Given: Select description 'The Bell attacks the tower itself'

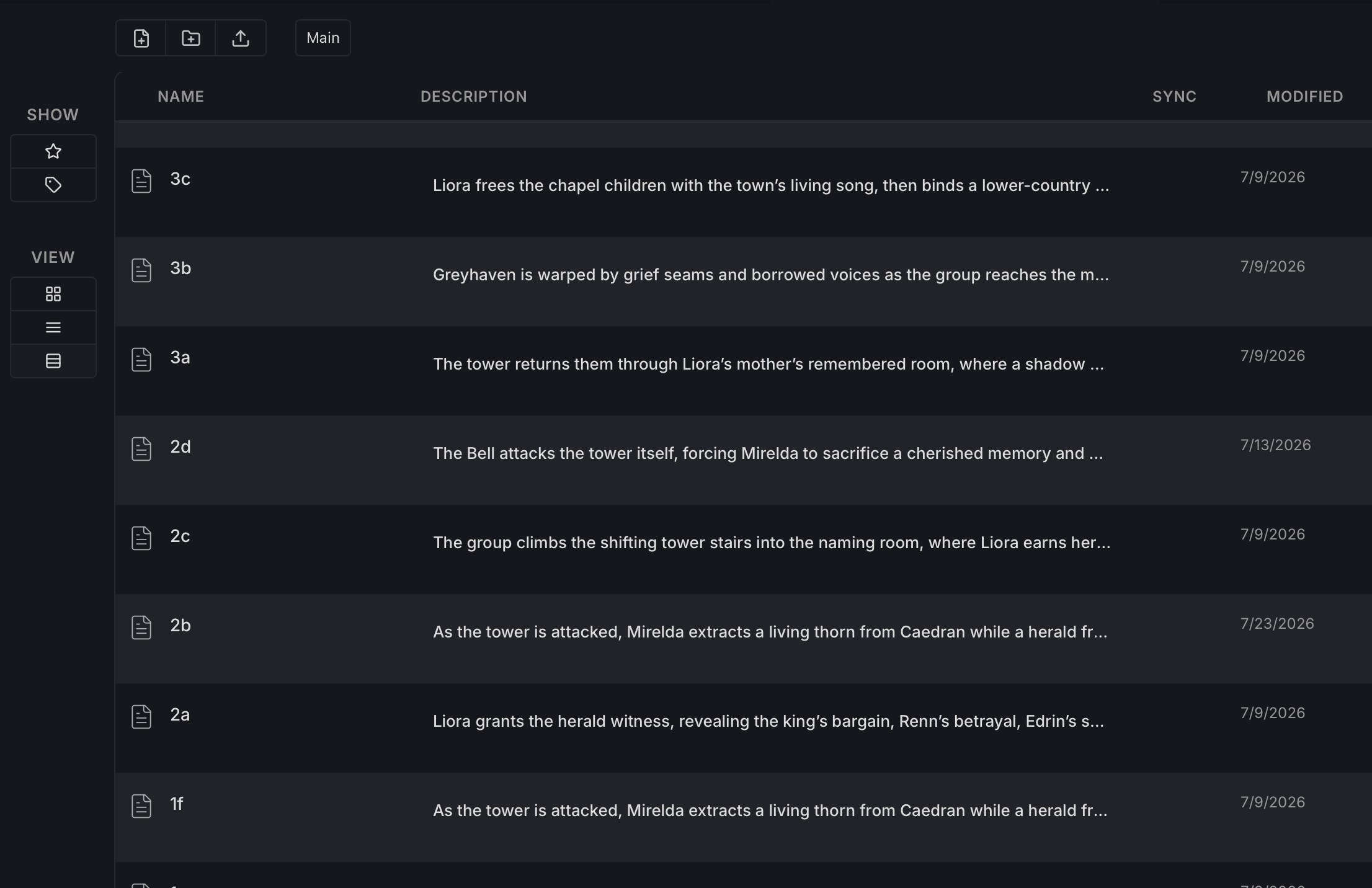Looking at the screenshot, I should point(768,453).
